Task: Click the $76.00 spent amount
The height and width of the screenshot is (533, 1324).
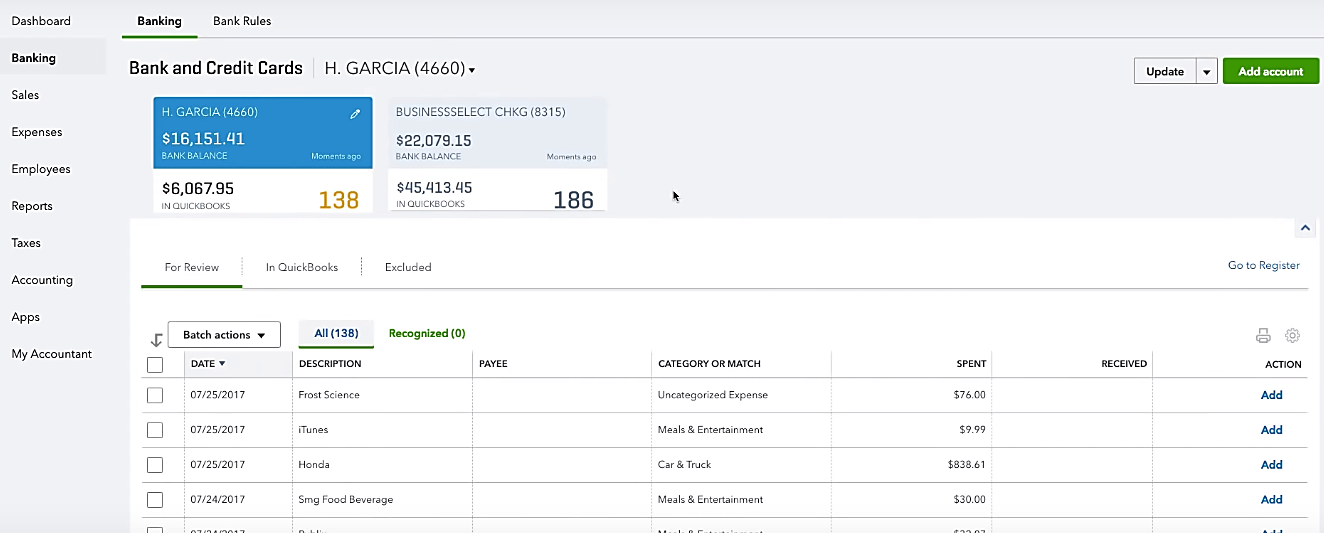Action: tap(970, 395)
